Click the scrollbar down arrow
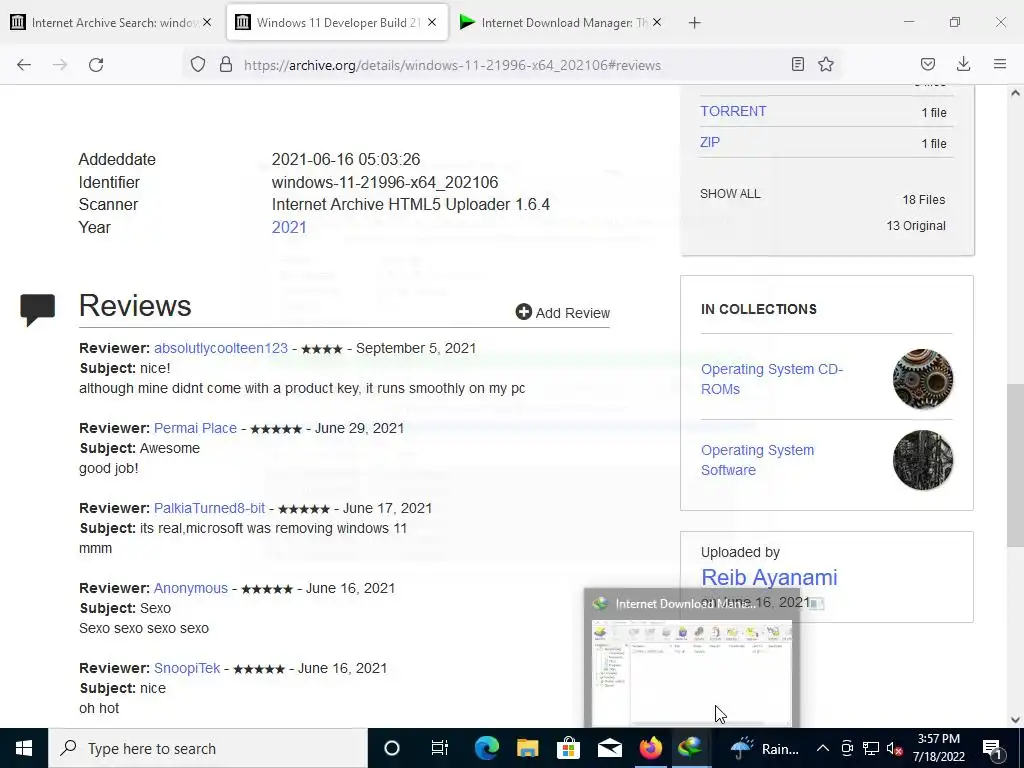Screen dimensions: 1024x768 point(1015,720)
